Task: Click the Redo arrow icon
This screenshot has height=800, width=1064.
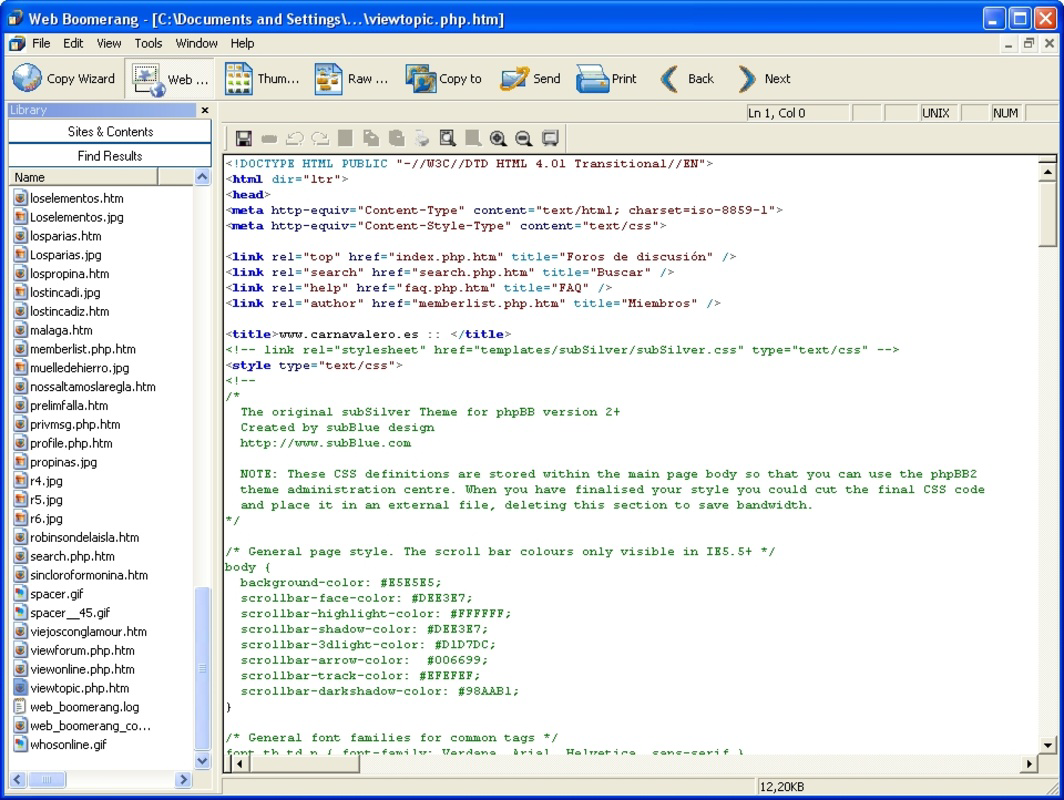Action: 320,138
